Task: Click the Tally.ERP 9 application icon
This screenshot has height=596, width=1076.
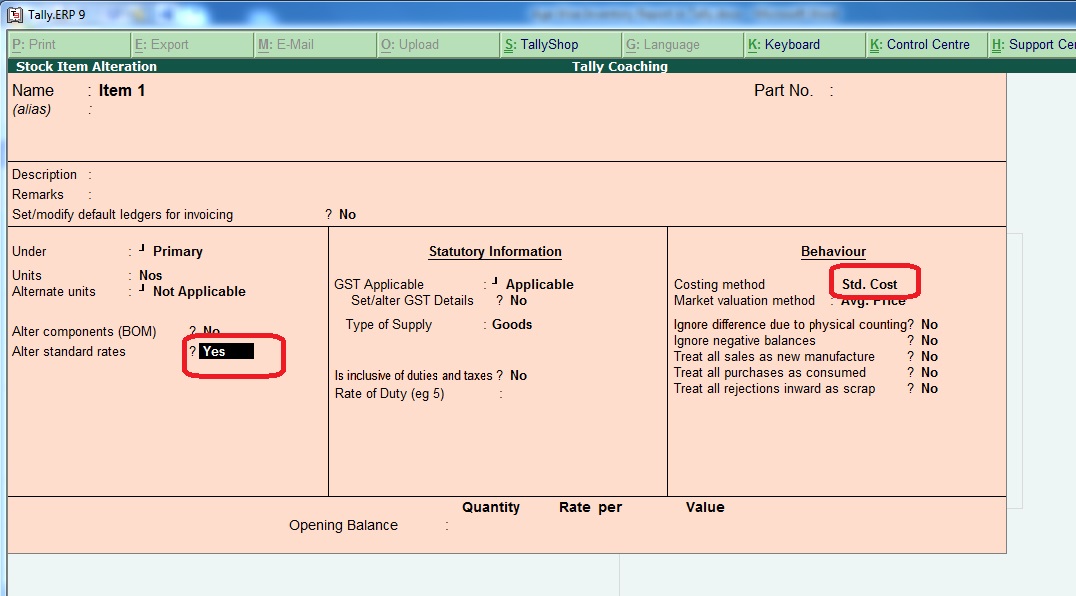Action: (14, 14)
